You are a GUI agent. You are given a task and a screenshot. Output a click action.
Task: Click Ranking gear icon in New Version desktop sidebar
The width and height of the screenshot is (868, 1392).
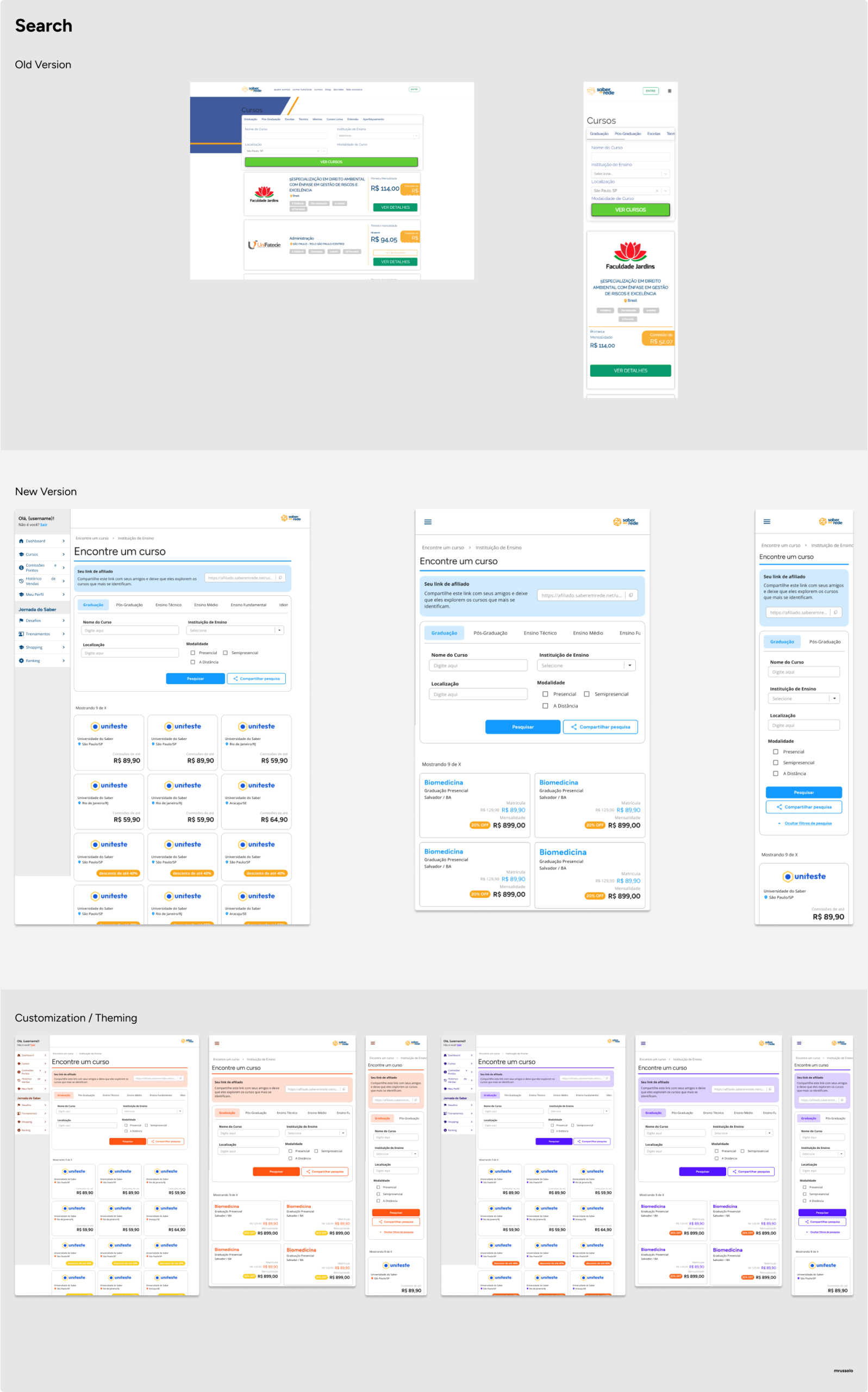21,661
